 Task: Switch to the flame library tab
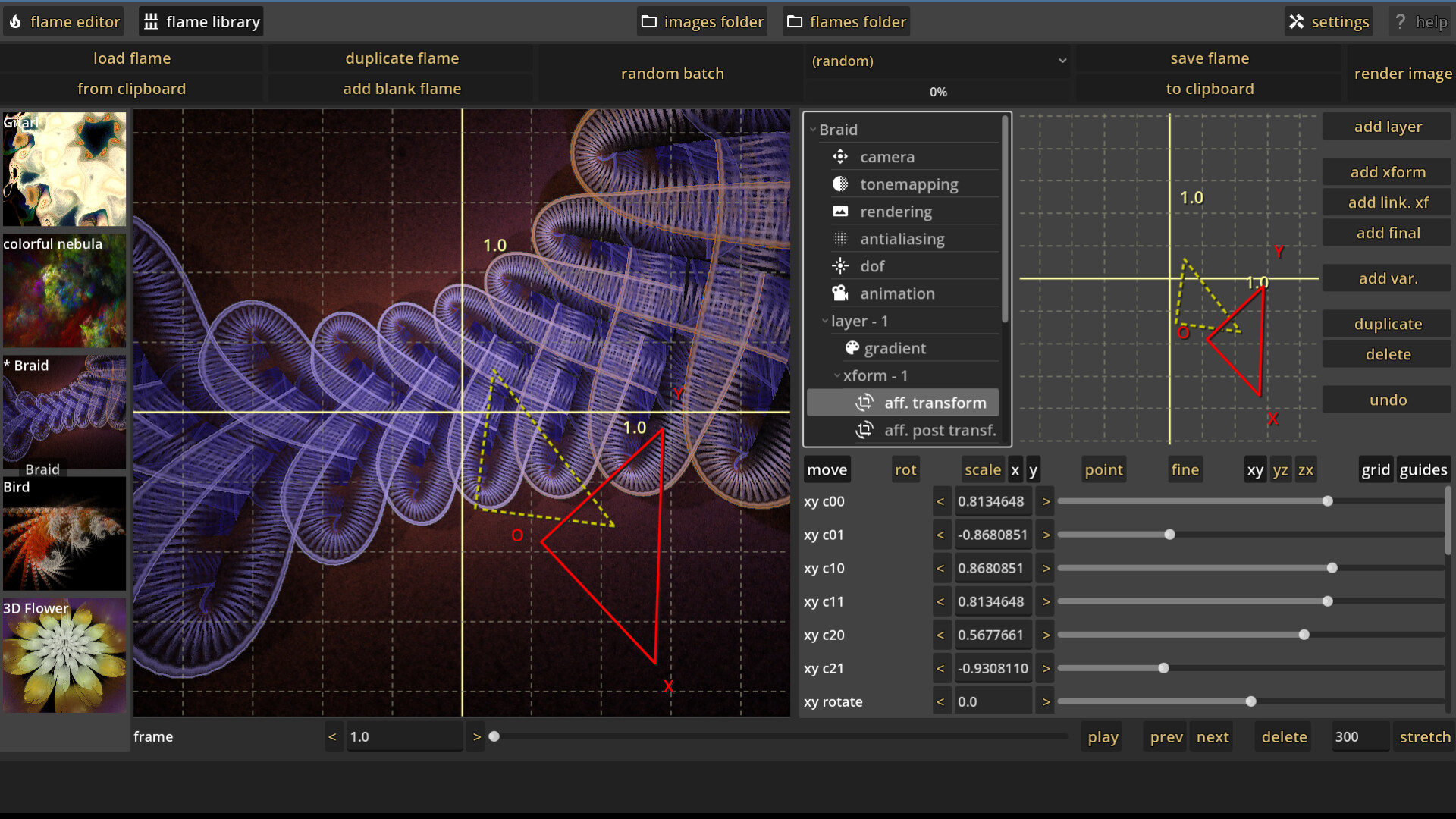pos(200,20)
